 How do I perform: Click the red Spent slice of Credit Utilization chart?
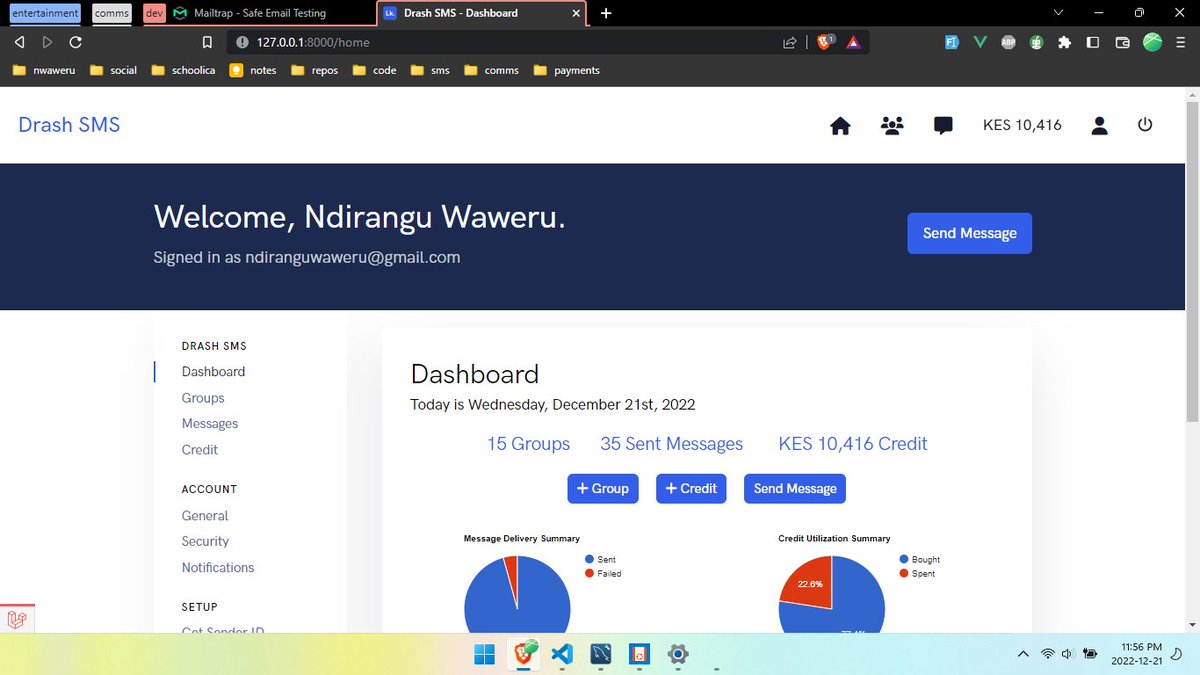point(806,582)
